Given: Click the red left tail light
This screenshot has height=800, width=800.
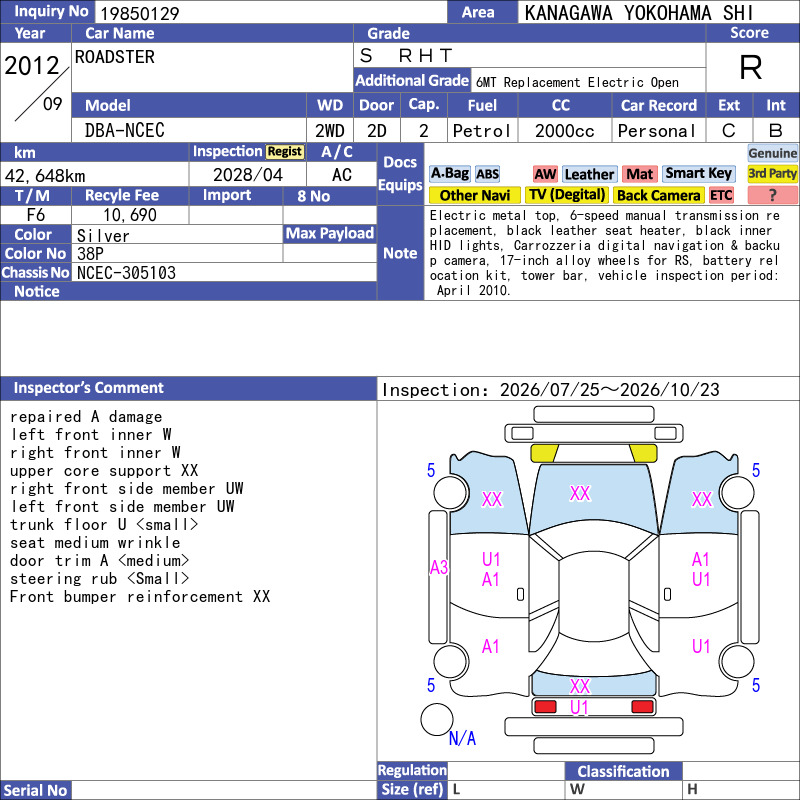Looking at the screenshot, I should [545, 707].
